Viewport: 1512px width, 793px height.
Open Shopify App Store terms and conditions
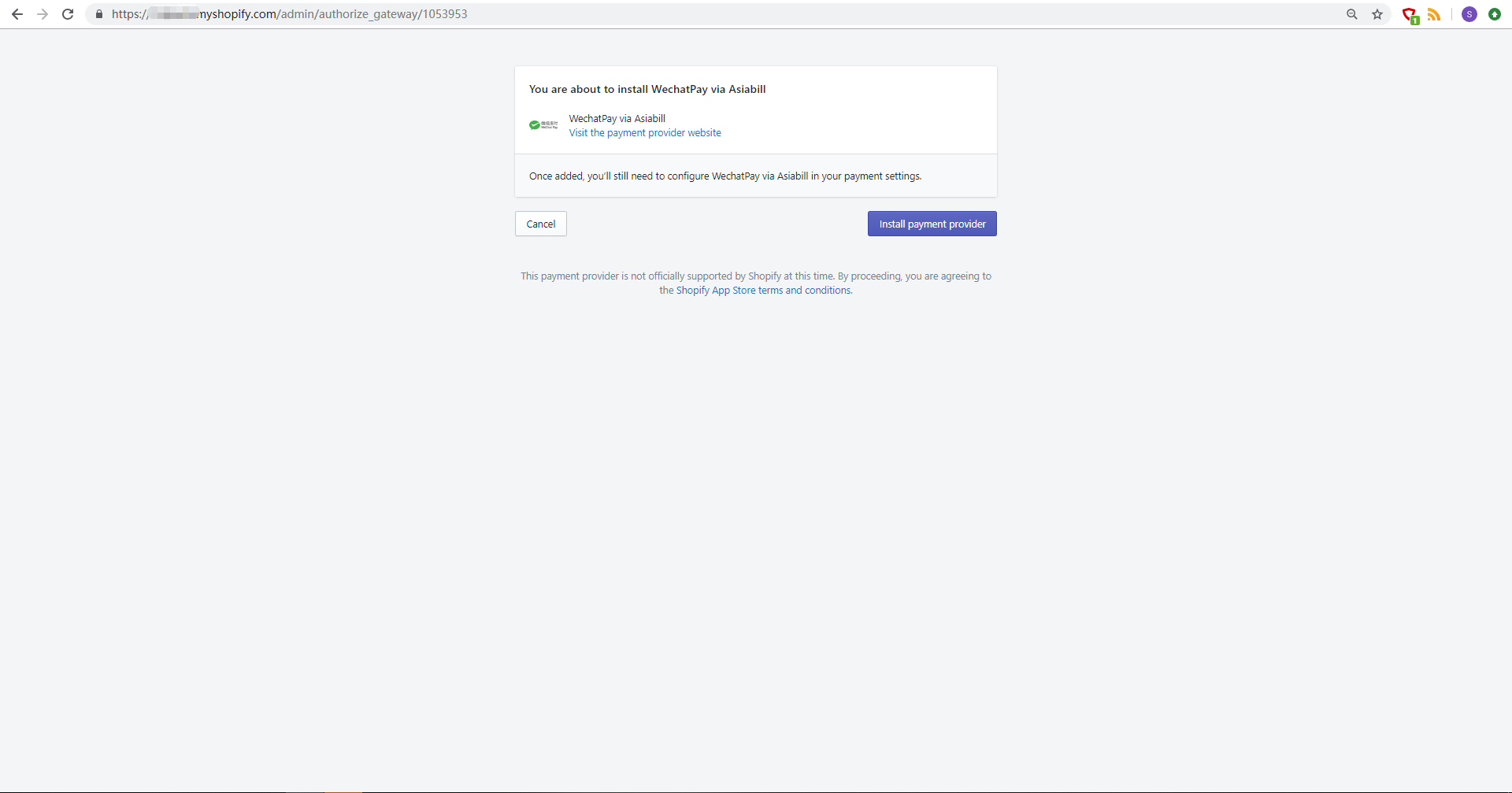click(763, 291)
